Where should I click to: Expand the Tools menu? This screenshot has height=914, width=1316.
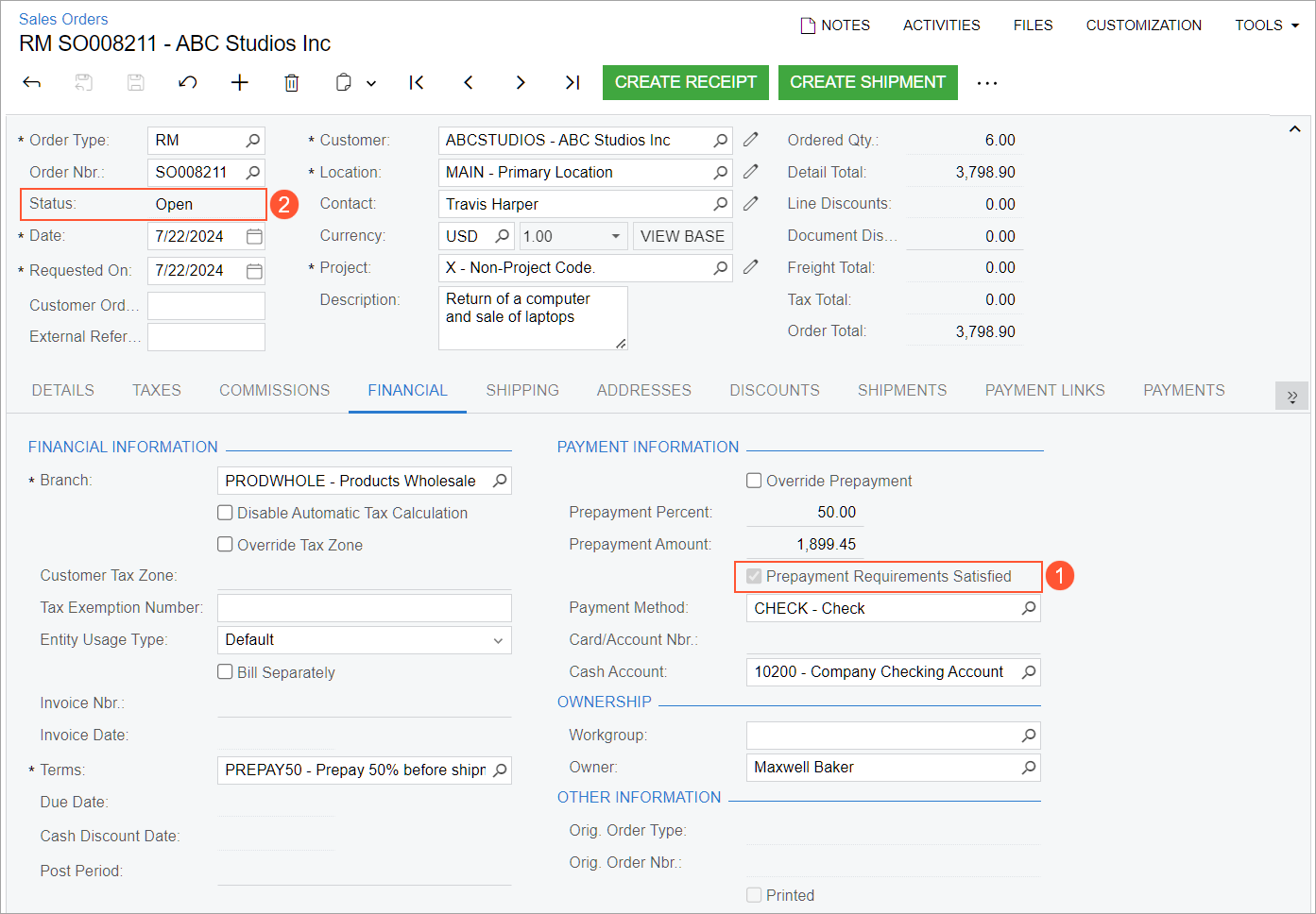(1266, 25)
